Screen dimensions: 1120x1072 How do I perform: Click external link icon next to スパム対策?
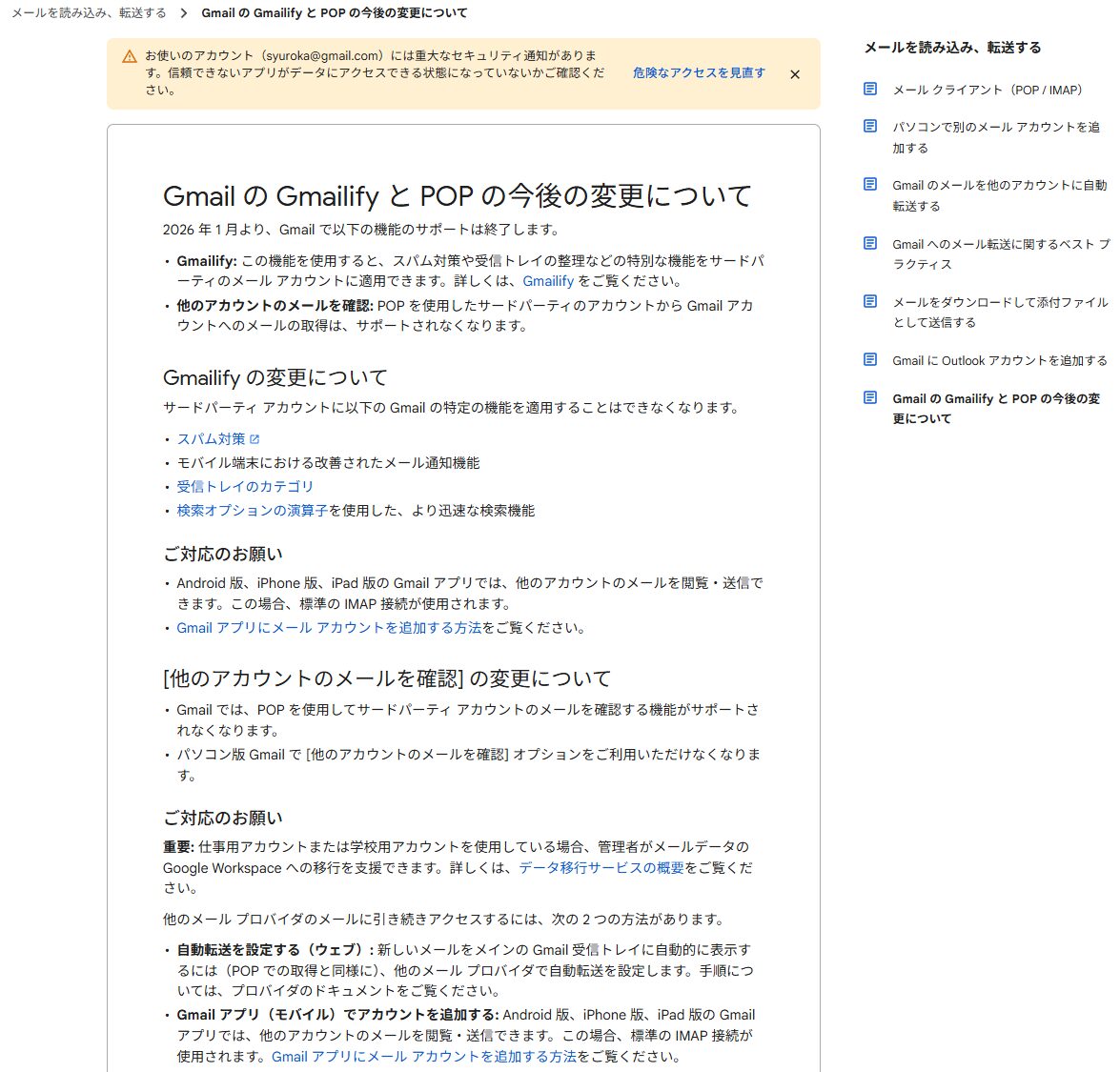(255, 439)
